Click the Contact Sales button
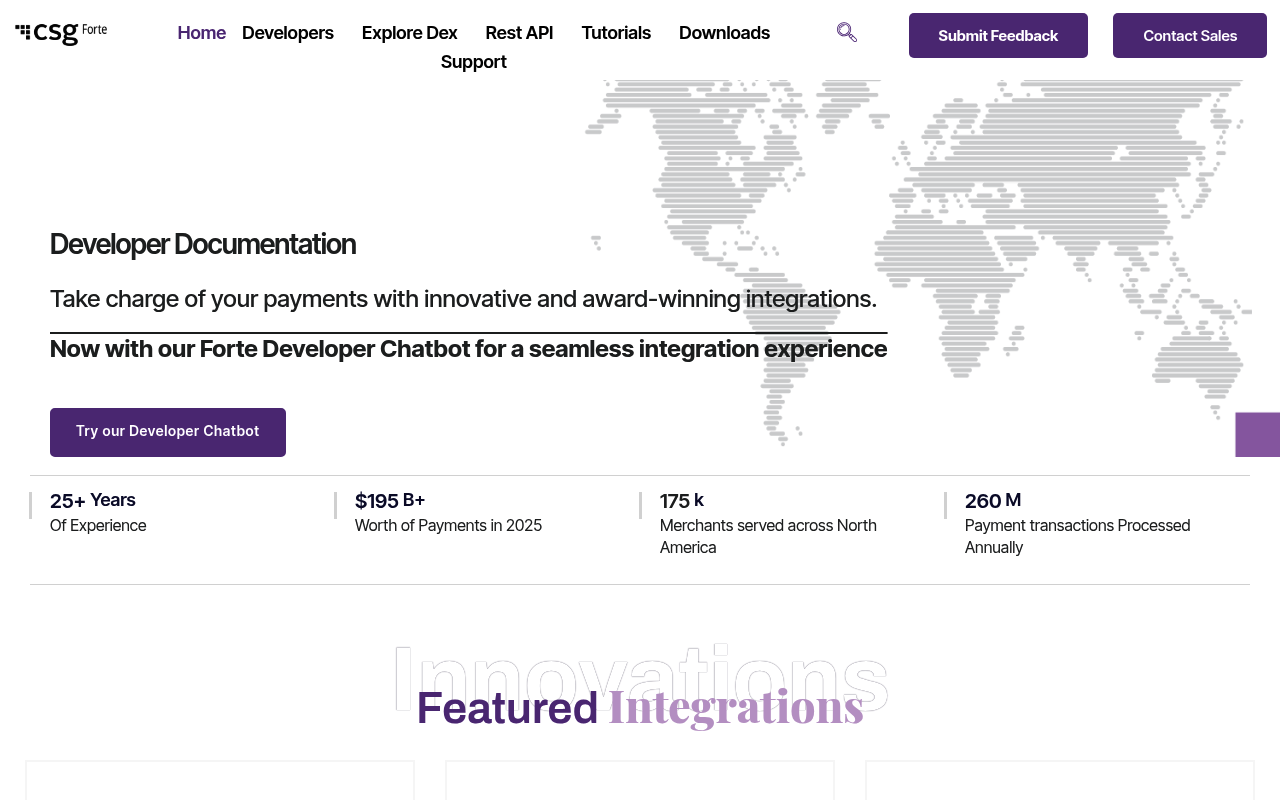This screenshot has height=800, width=1280. tap(1190, 36)
